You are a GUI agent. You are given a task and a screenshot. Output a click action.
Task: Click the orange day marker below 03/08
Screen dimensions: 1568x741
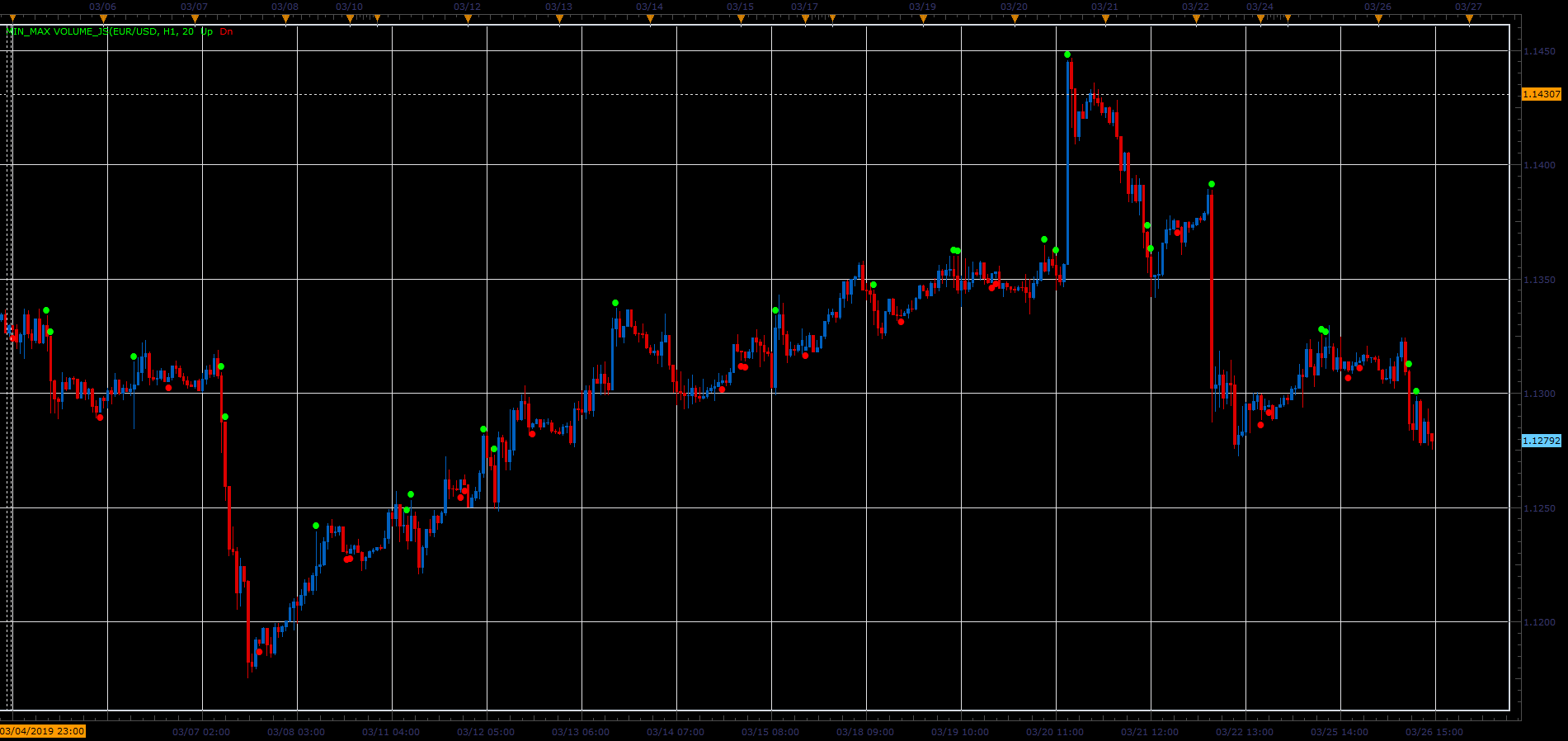tap(285, 18)
